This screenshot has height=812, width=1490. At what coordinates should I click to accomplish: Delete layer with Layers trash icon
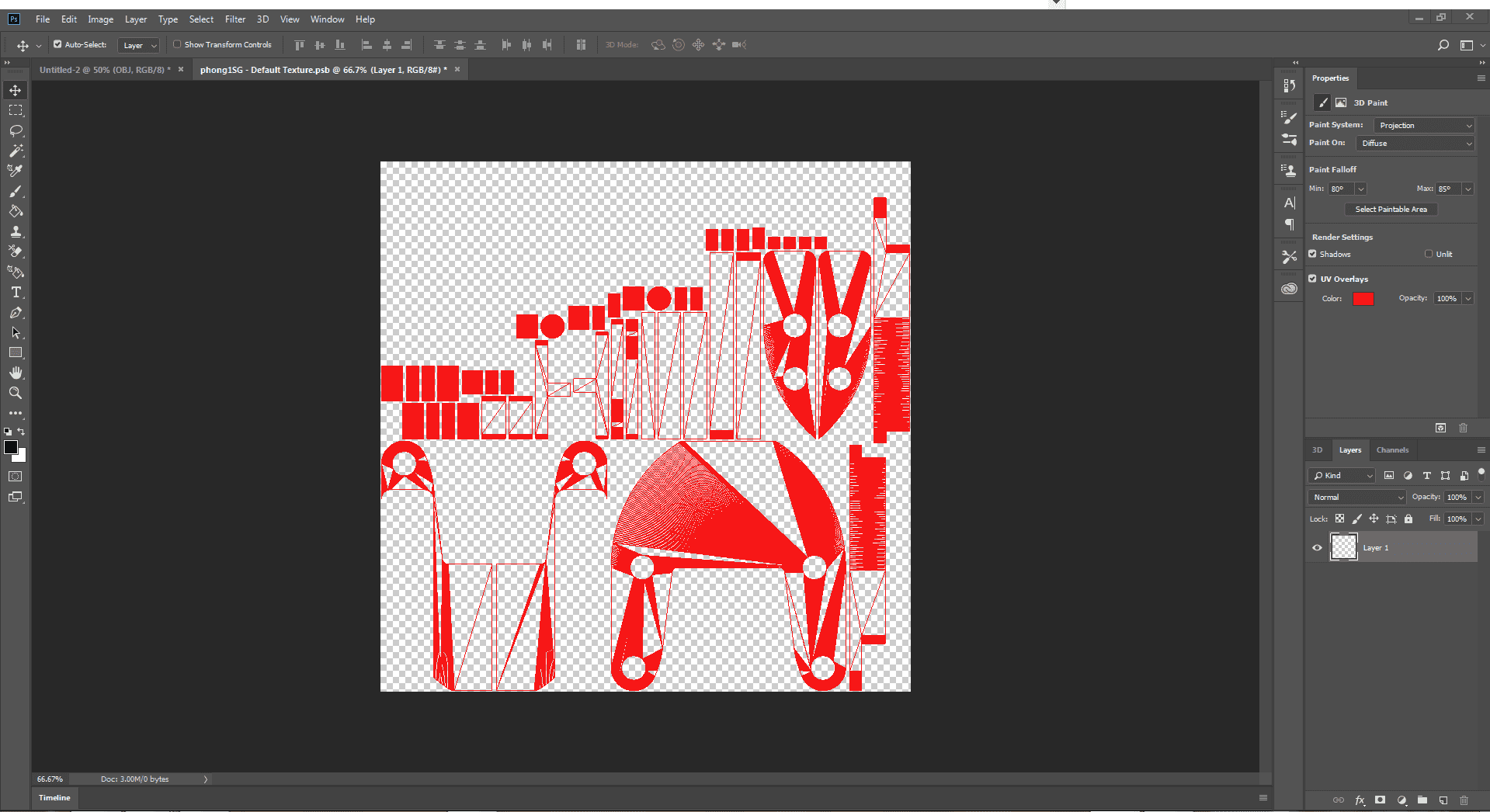pos(1464,800)
